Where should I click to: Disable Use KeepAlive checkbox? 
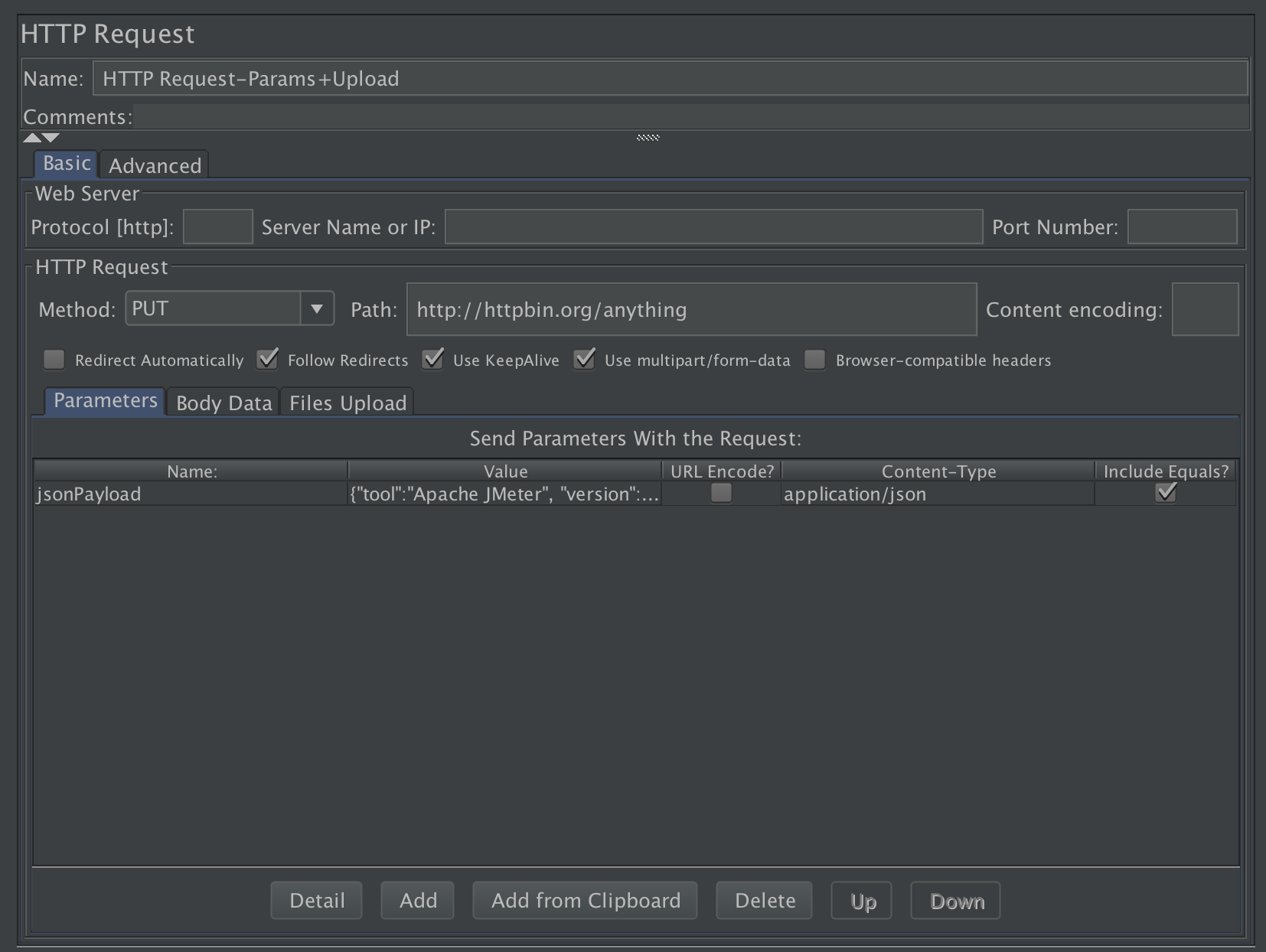click(x=433, y=360)
